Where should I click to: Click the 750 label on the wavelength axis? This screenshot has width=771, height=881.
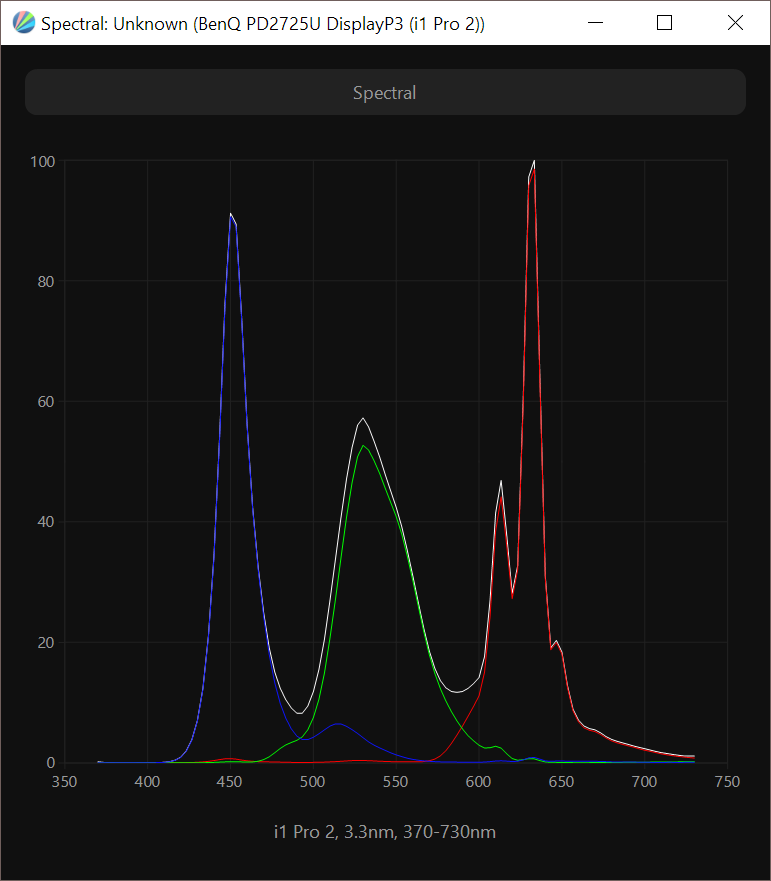point(727,782)
